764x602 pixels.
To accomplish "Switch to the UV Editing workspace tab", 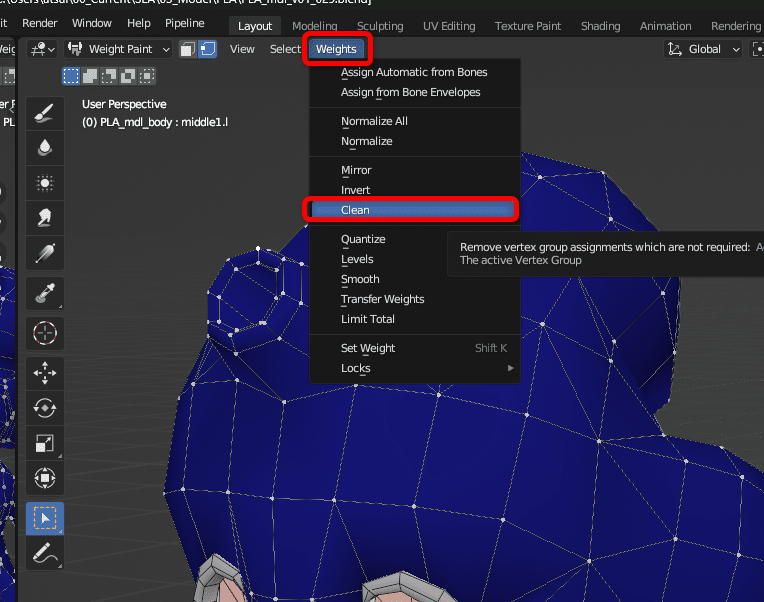I will pos(449,26).
